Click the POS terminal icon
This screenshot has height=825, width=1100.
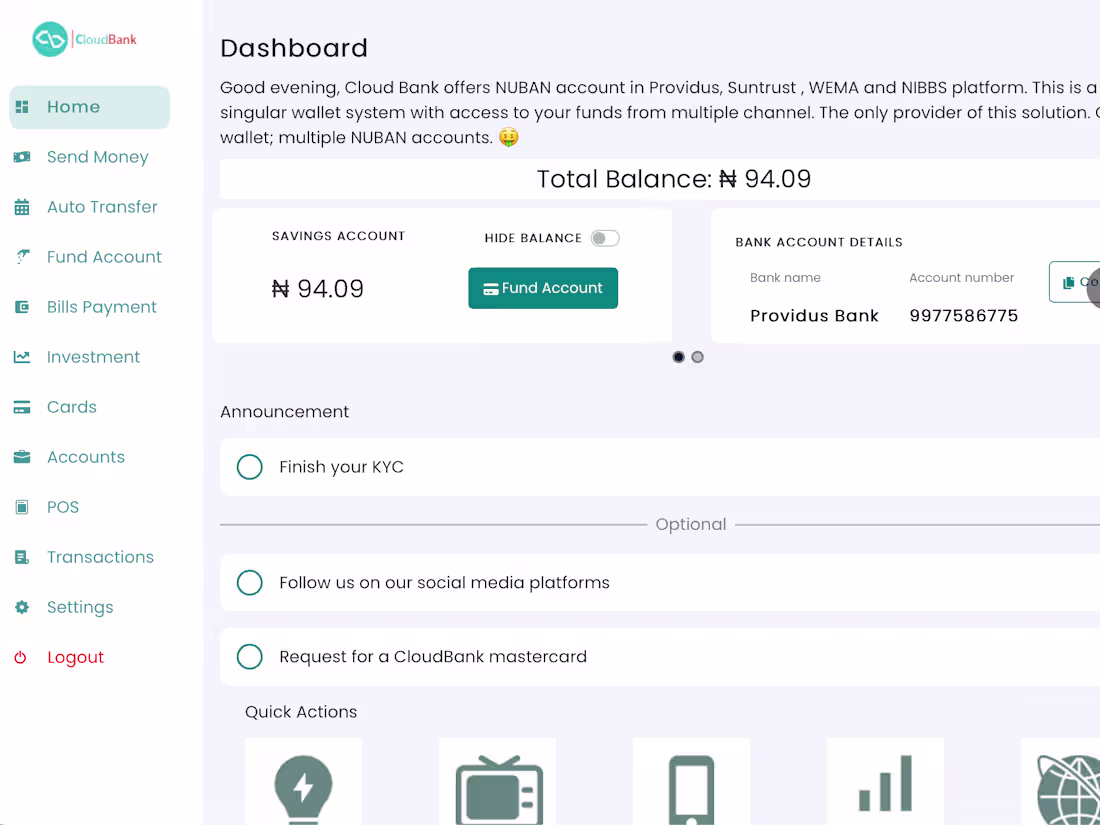22,507
